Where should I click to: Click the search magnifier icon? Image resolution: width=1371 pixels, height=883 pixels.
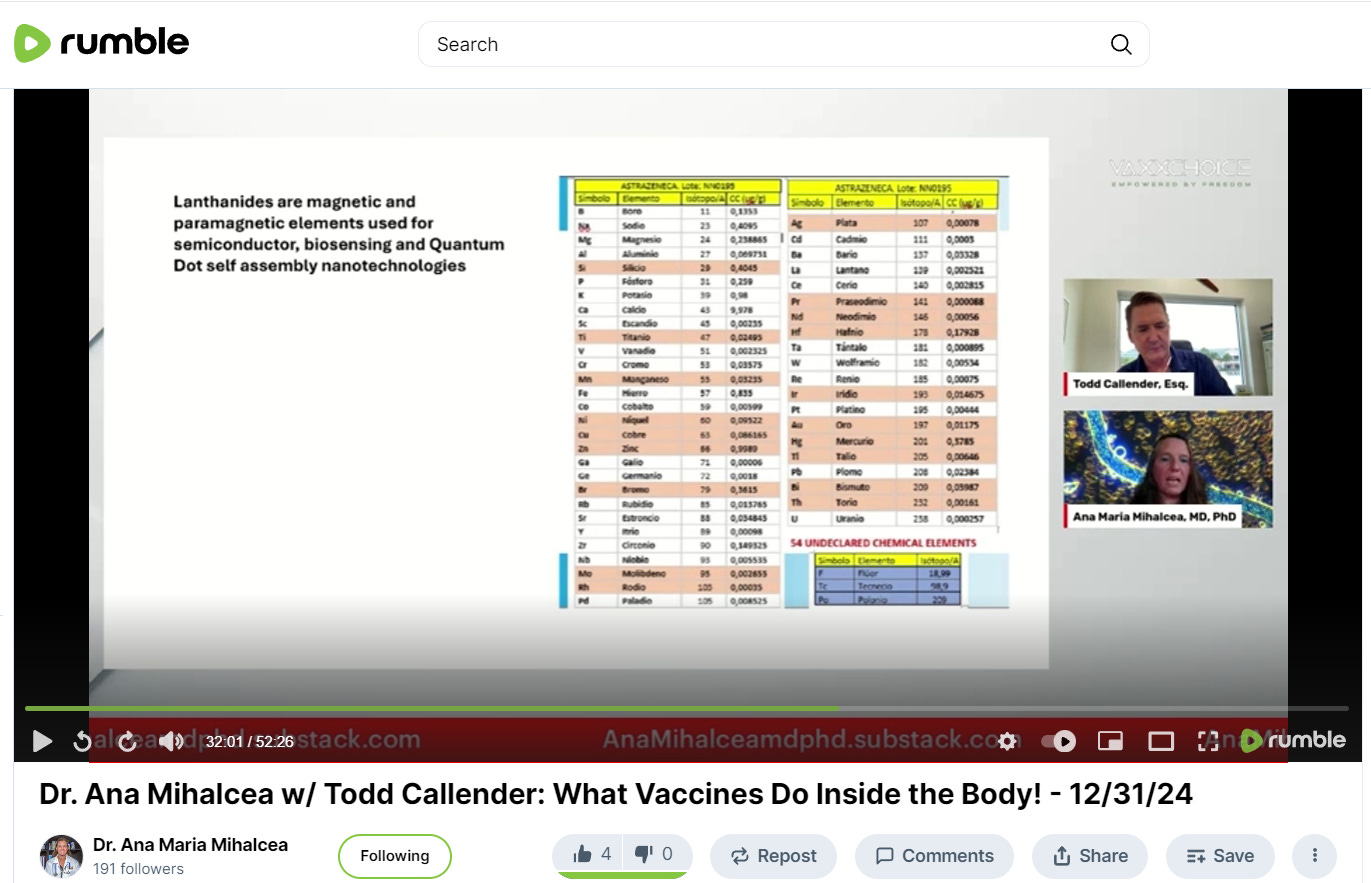click(x=1121, y=44)
